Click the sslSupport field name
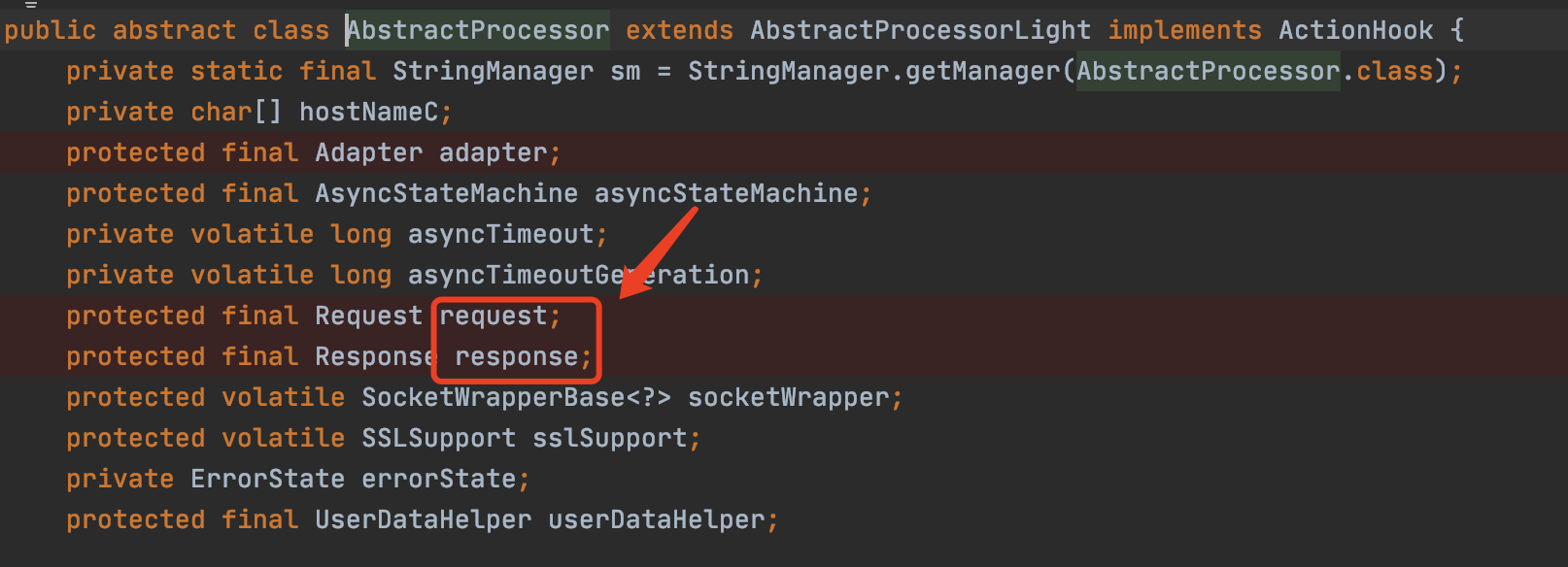This screenshot has width=1568, height=567. [x=609, y=439]
